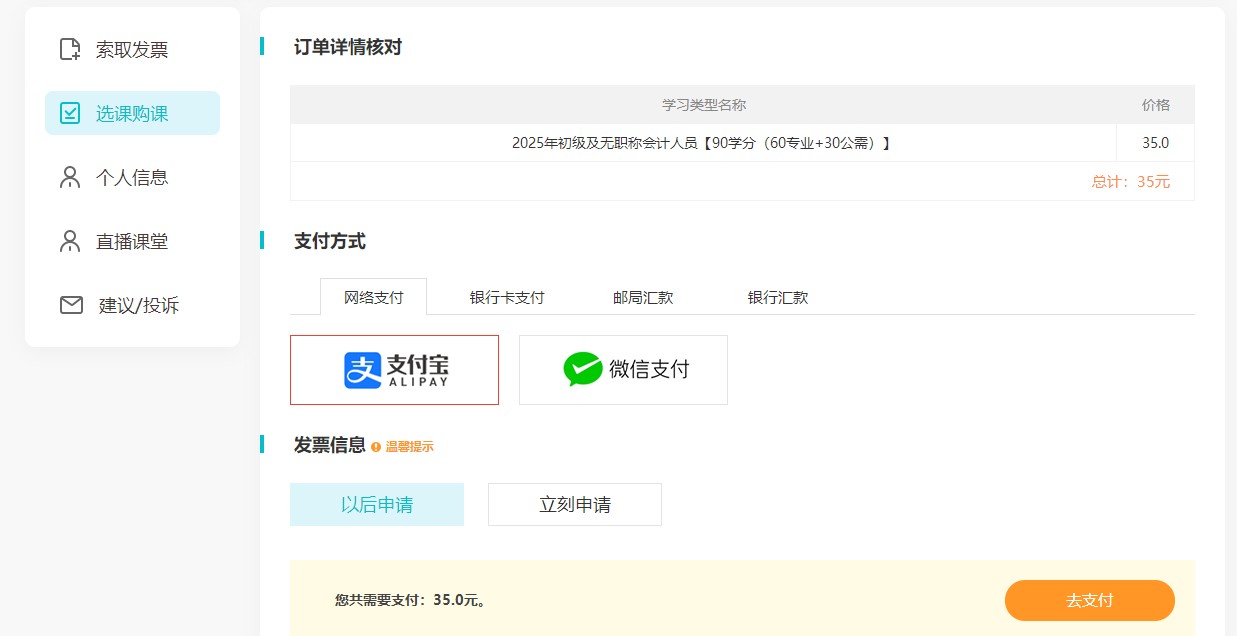Image resolution: width=1237 pixels, height=636 pixels.
Task: Switch to the 银行卡支付 tab
Action: pos(506,297)
